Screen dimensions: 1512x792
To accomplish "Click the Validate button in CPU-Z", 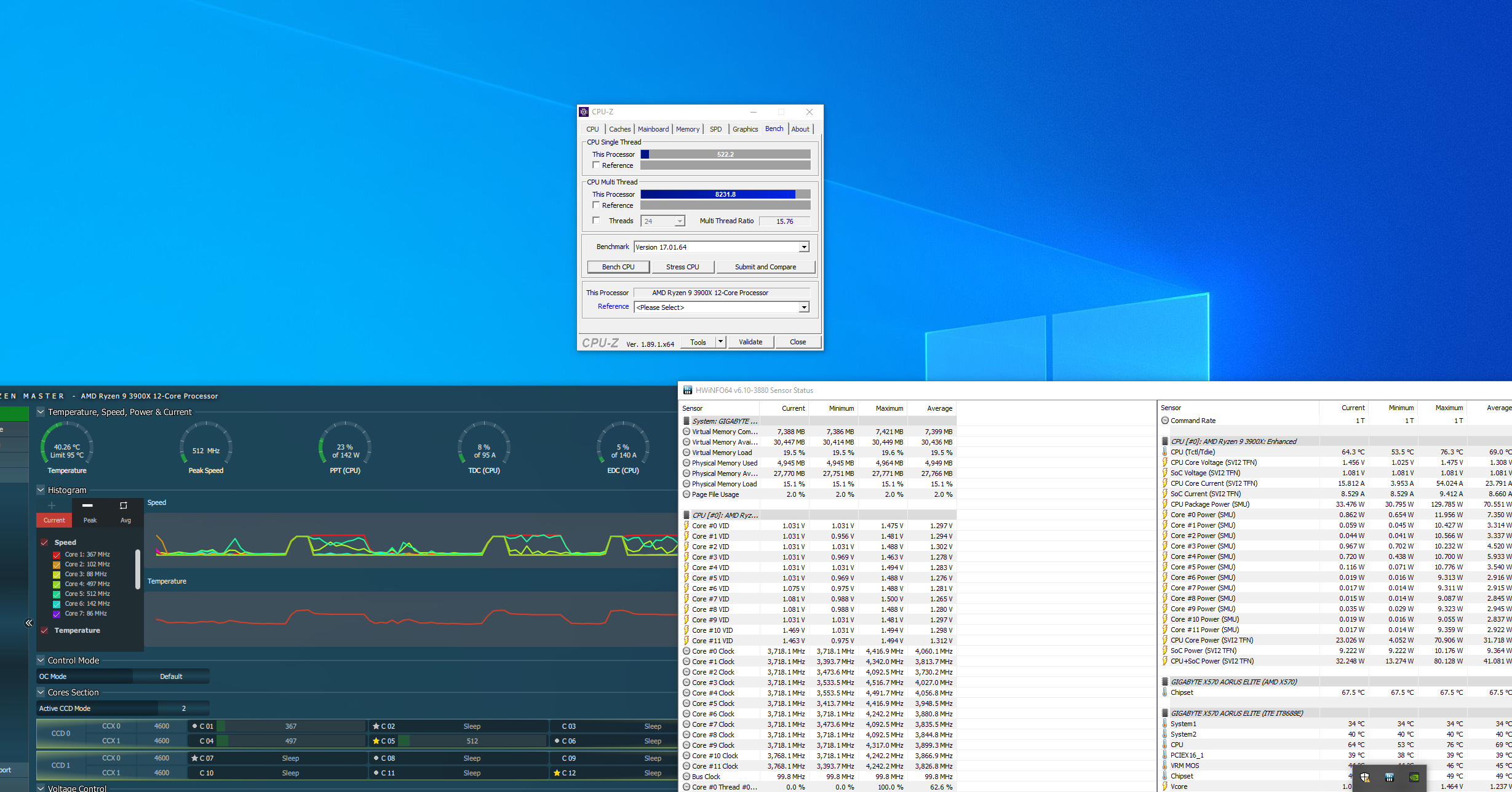I will click(x=750, y=342).
